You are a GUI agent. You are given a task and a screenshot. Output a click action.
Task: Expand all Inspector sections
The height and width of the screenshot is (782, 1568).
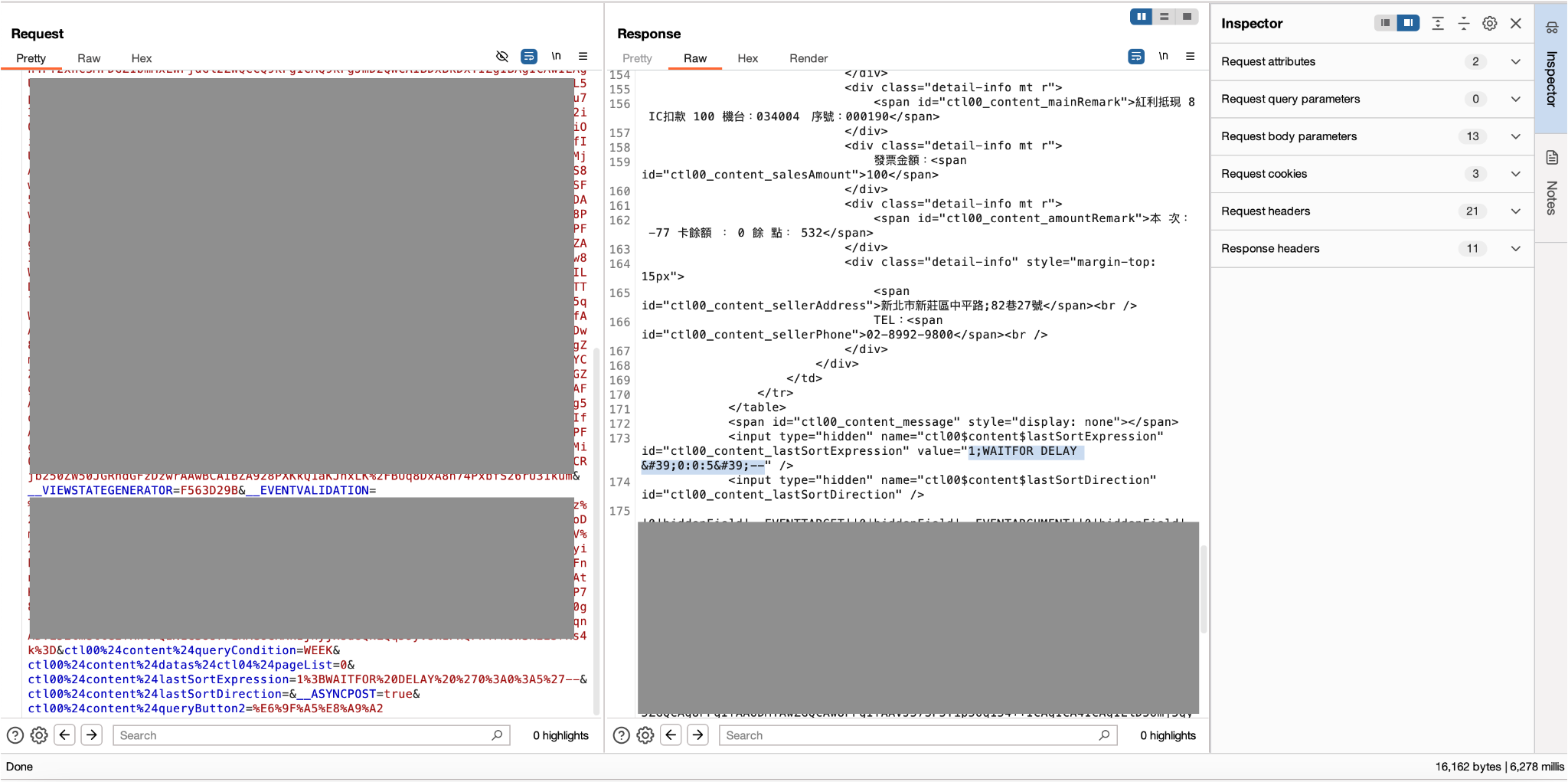coord(1438,24)
